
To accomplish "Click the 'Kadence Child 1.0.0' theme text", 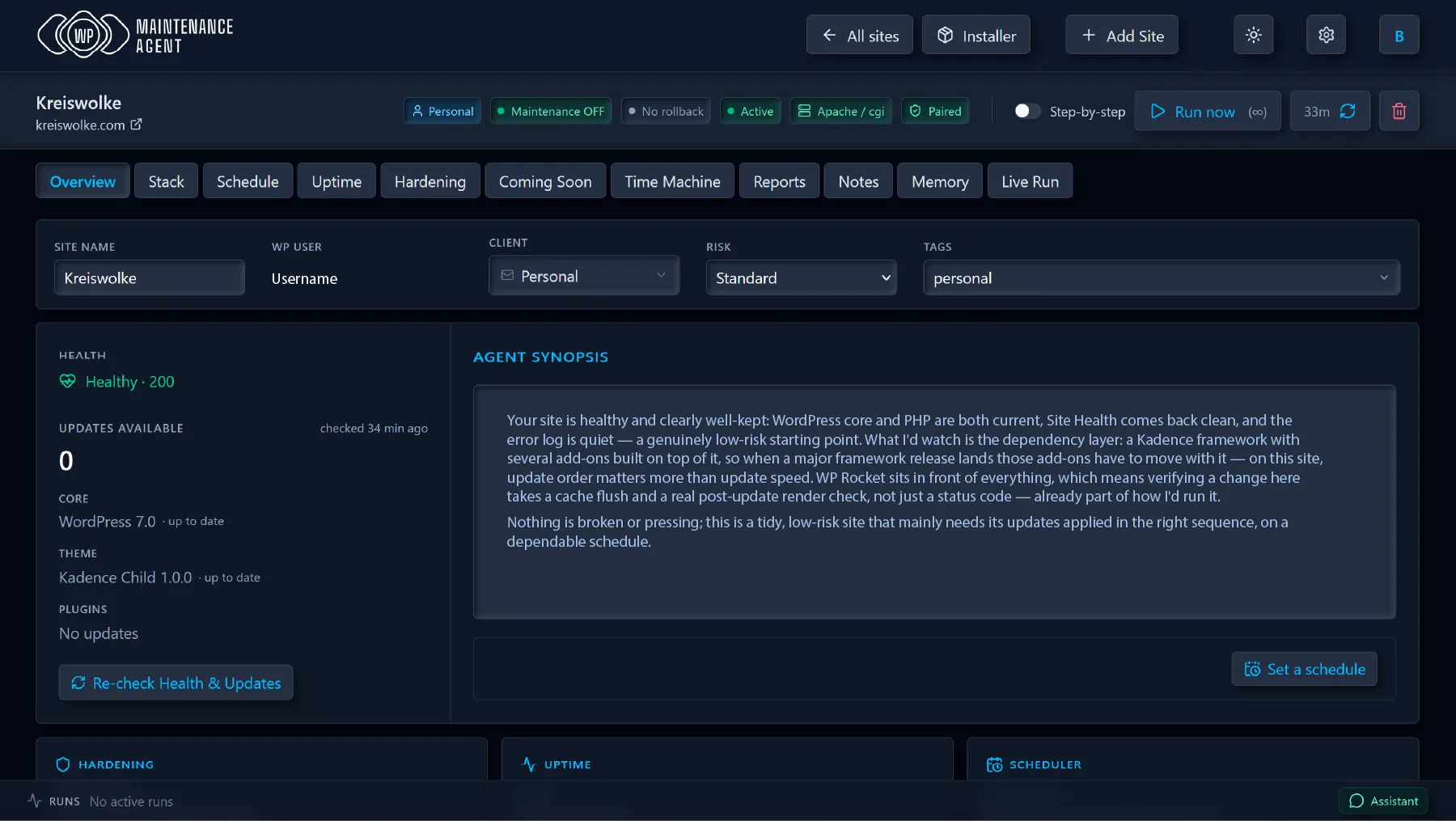I will pos(125,578).
